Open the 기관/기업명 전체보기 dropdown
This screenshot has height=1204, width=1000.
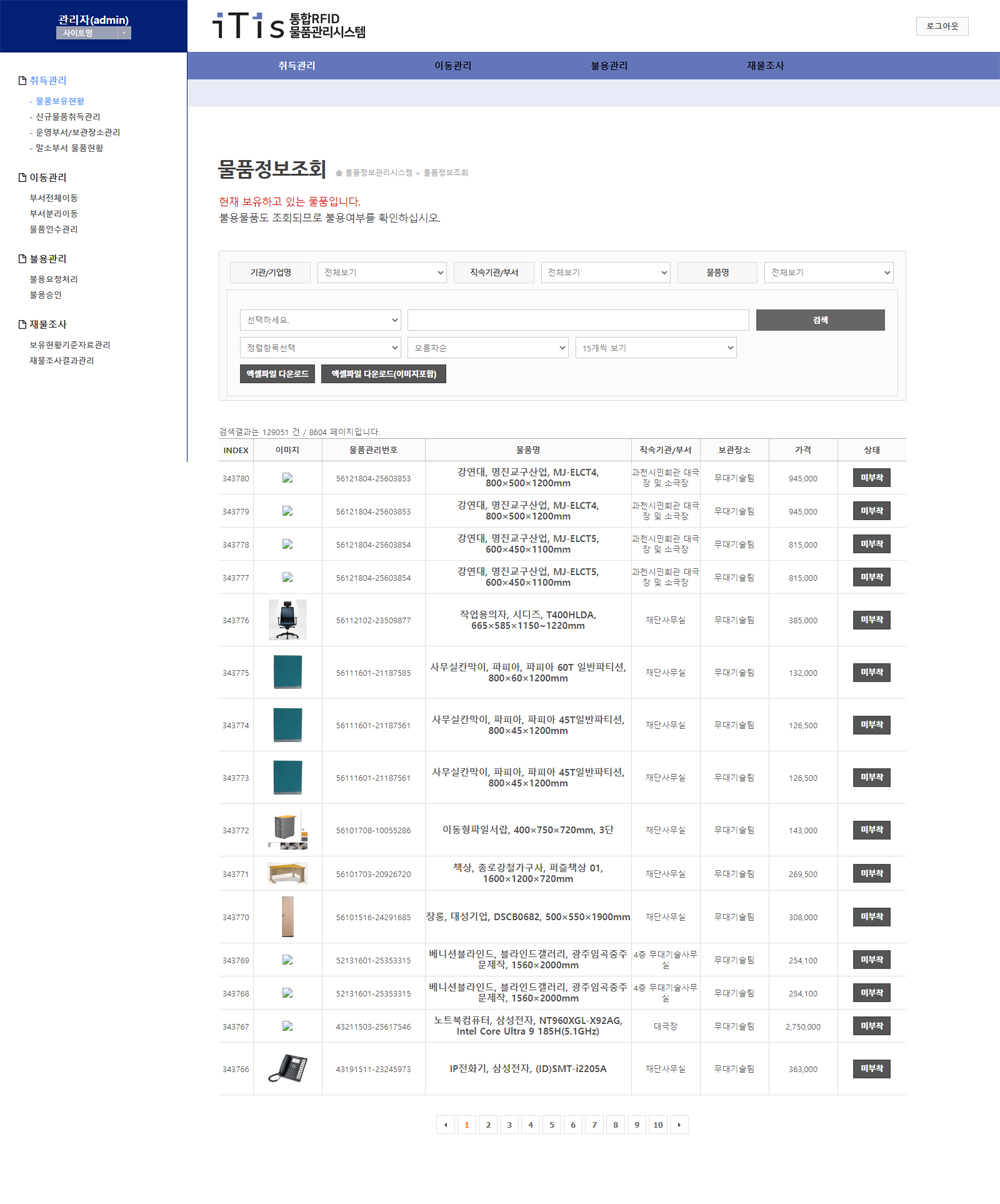[382, 272]
